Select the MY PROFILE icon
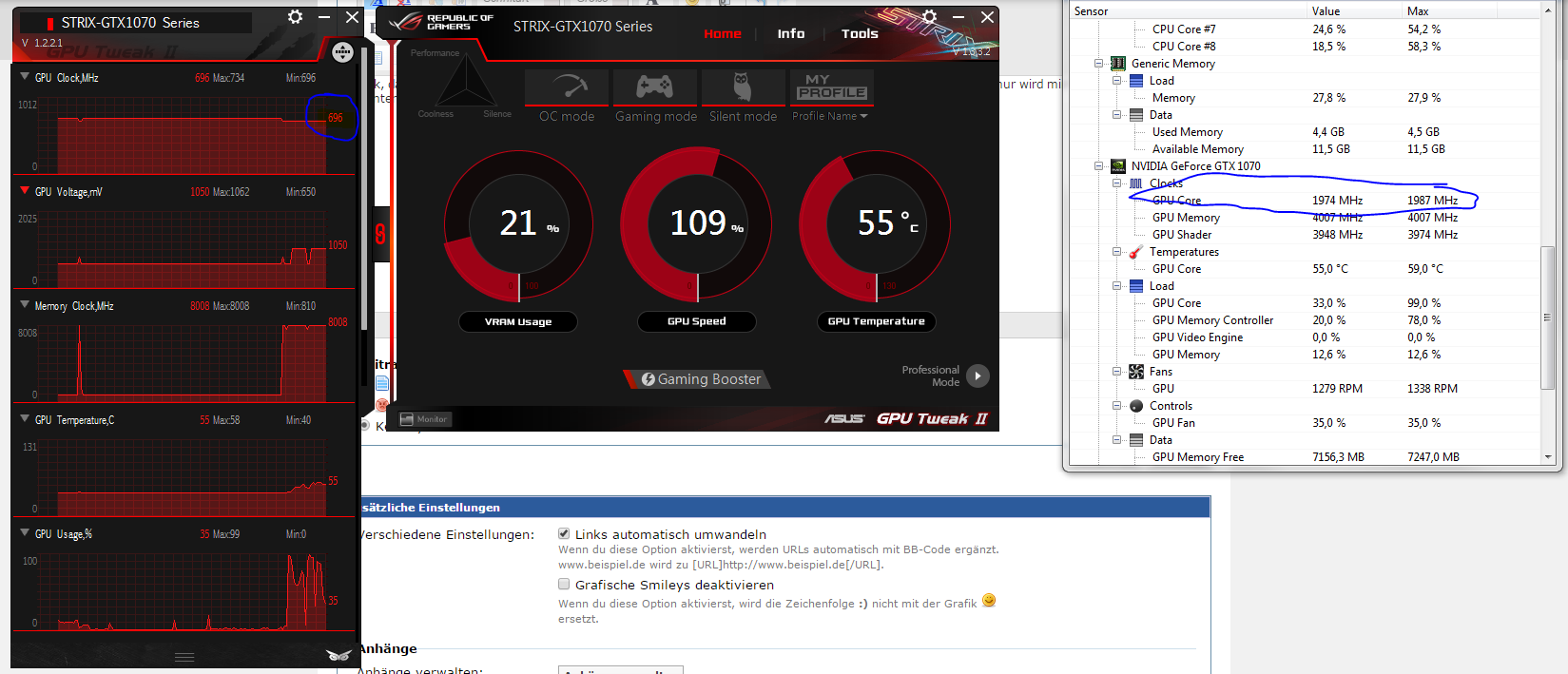This screenshot has width=1568, height=674. click(832, 87)
